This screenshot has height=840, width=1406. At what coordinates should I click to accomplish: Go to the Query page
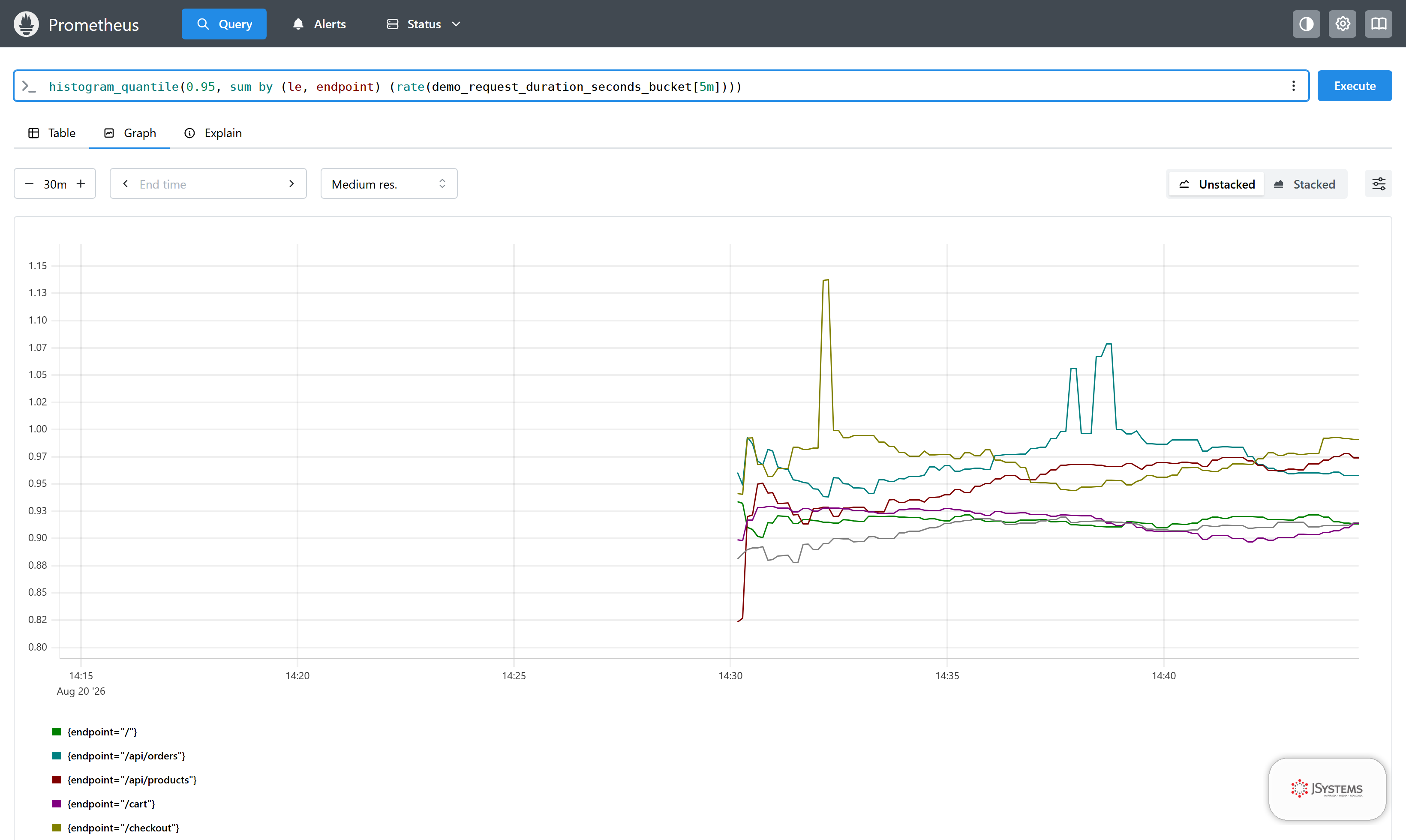[224, 24]
